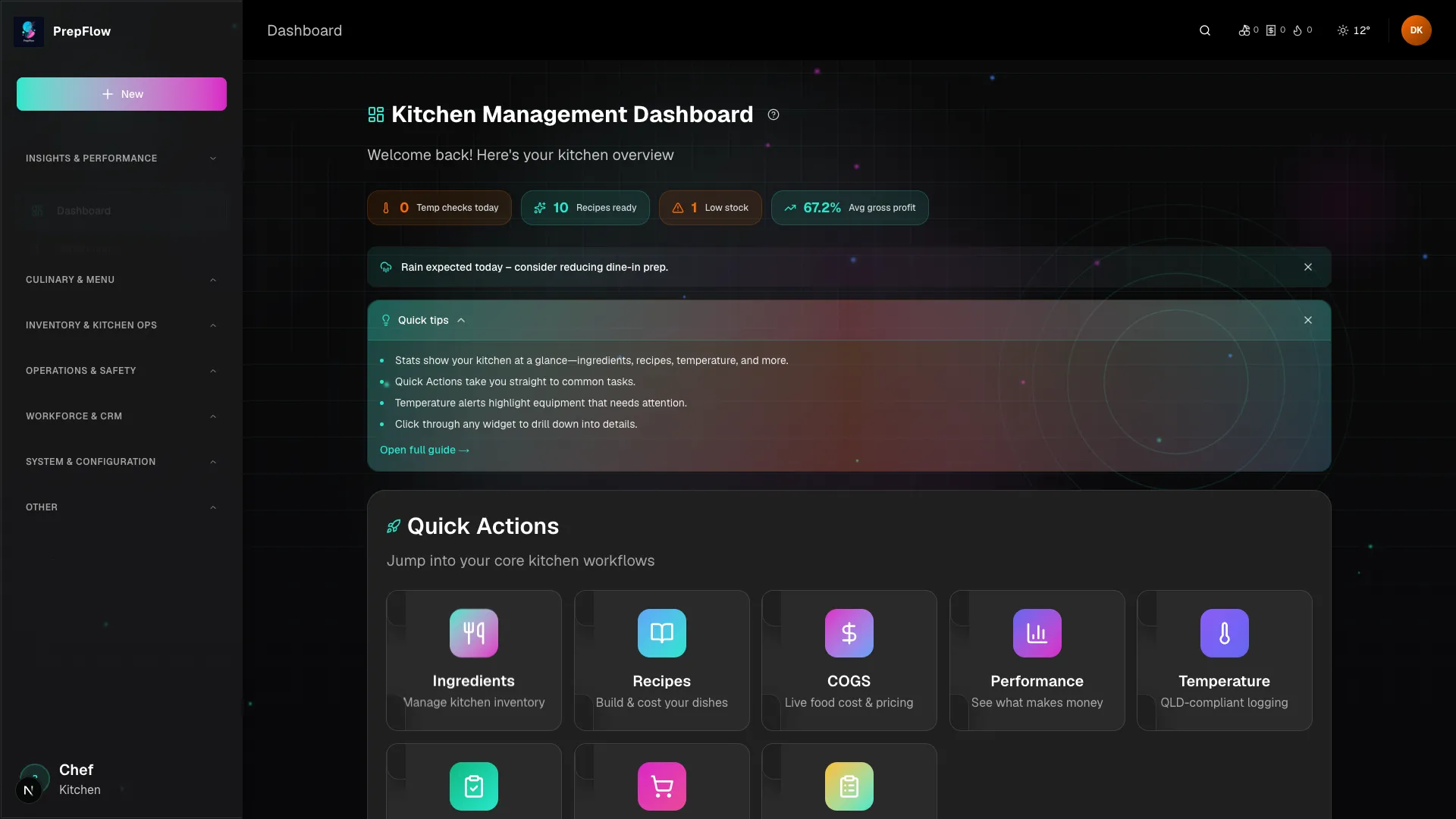Viewport: 1456px width, 819px height.
Task: Click the sun weather icon showing 12°
Action: tap(1343, 30)
